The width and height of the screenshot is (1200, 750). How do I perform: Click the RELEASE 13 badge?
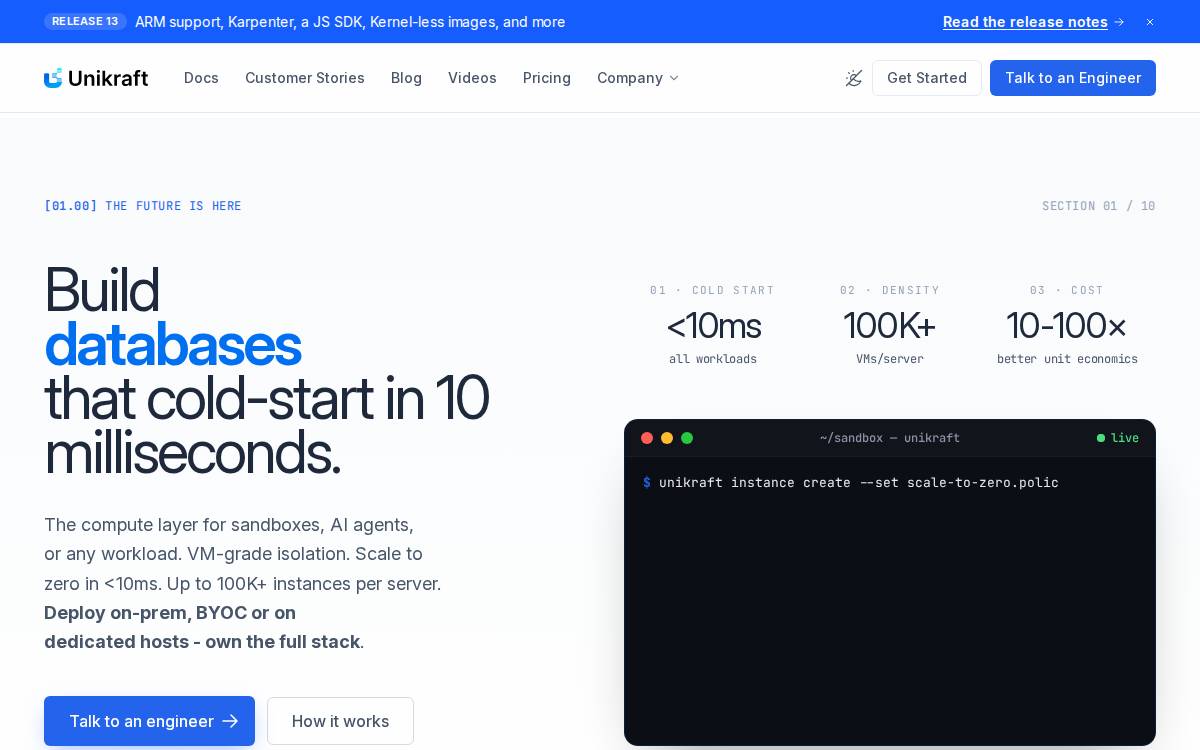85,21
